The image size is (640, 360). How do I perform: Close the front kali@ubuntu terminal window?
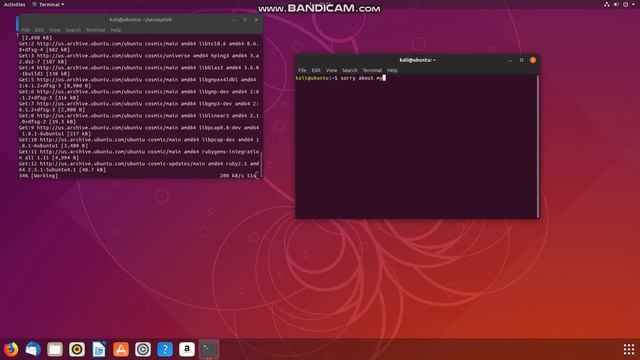click(533, 60)
